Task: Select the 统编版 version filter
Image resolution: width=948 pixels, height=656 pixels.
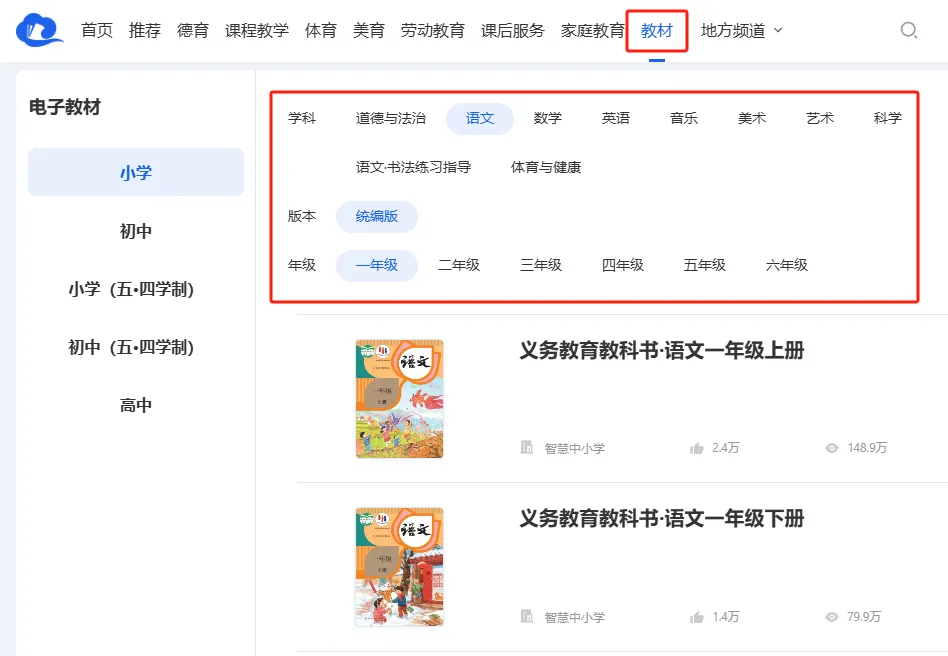Action: (377, 216)
